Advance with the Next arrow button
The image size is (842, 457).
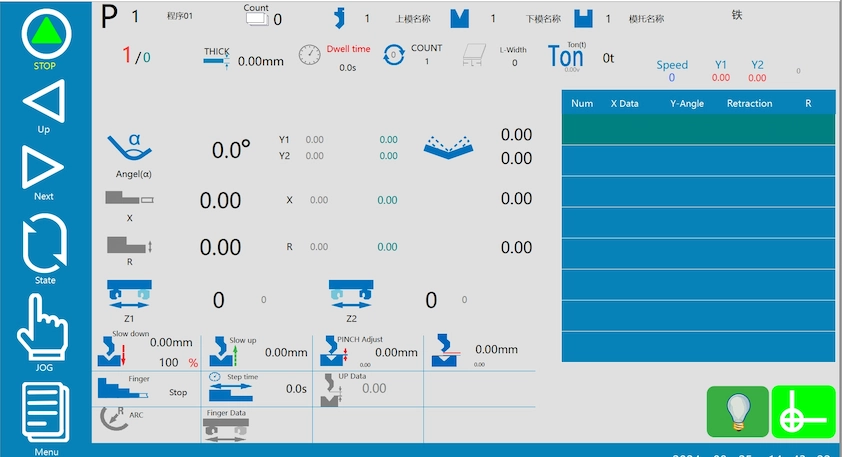43,166
